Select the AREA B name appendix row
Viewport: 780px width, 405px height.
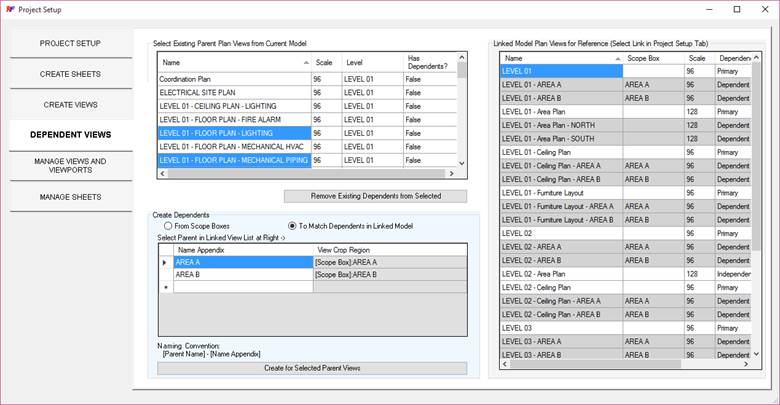click(242, 273)
